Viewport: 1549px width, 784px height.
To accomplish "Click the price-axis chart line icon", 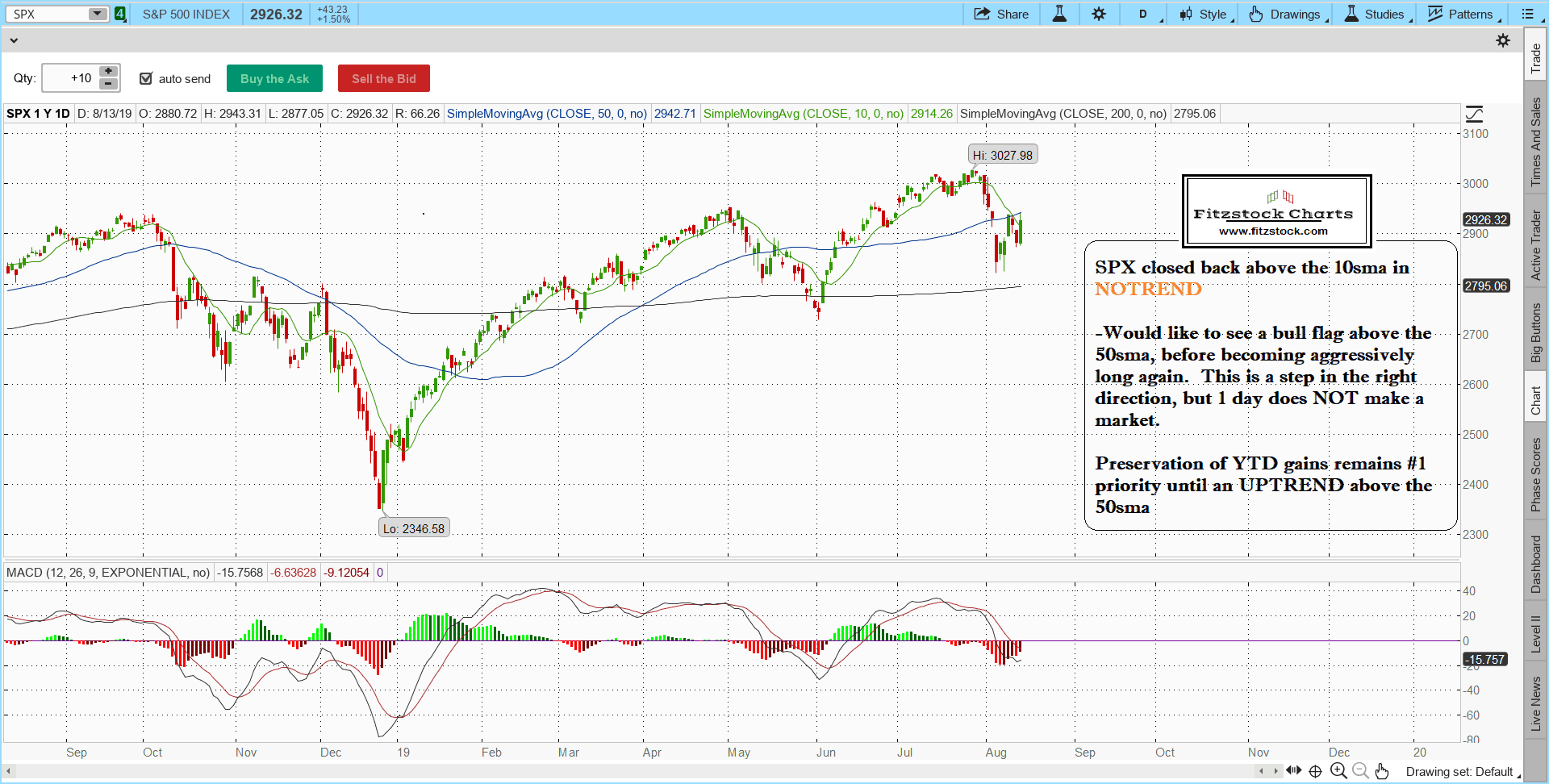I will pyautogui.click(x=1474, y=114).
